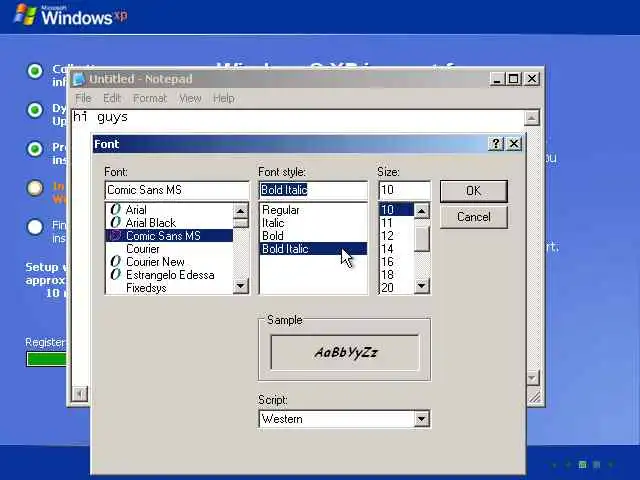Choose Bold font style
Screen dimensions: 640x480
(x=313, y=236)
